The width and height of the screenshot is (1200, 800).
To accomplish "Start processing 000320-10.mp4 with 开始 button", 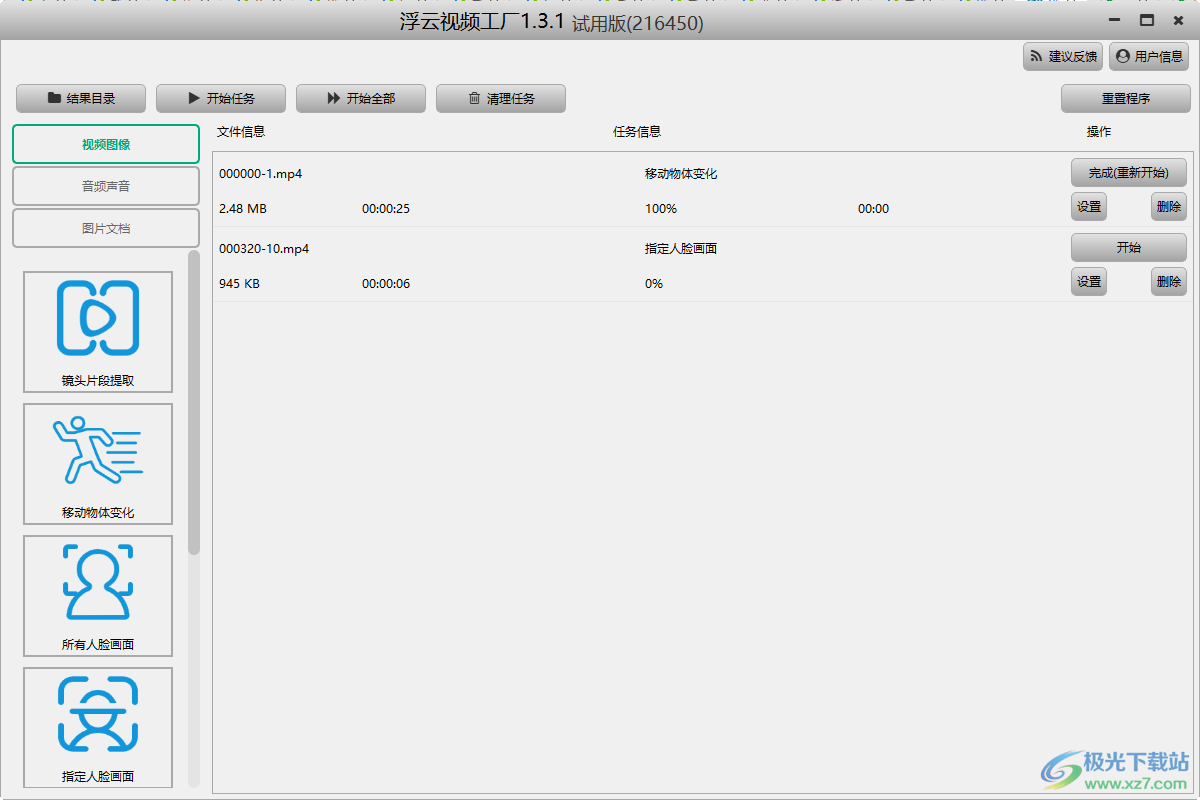I will click(1129, 247).
